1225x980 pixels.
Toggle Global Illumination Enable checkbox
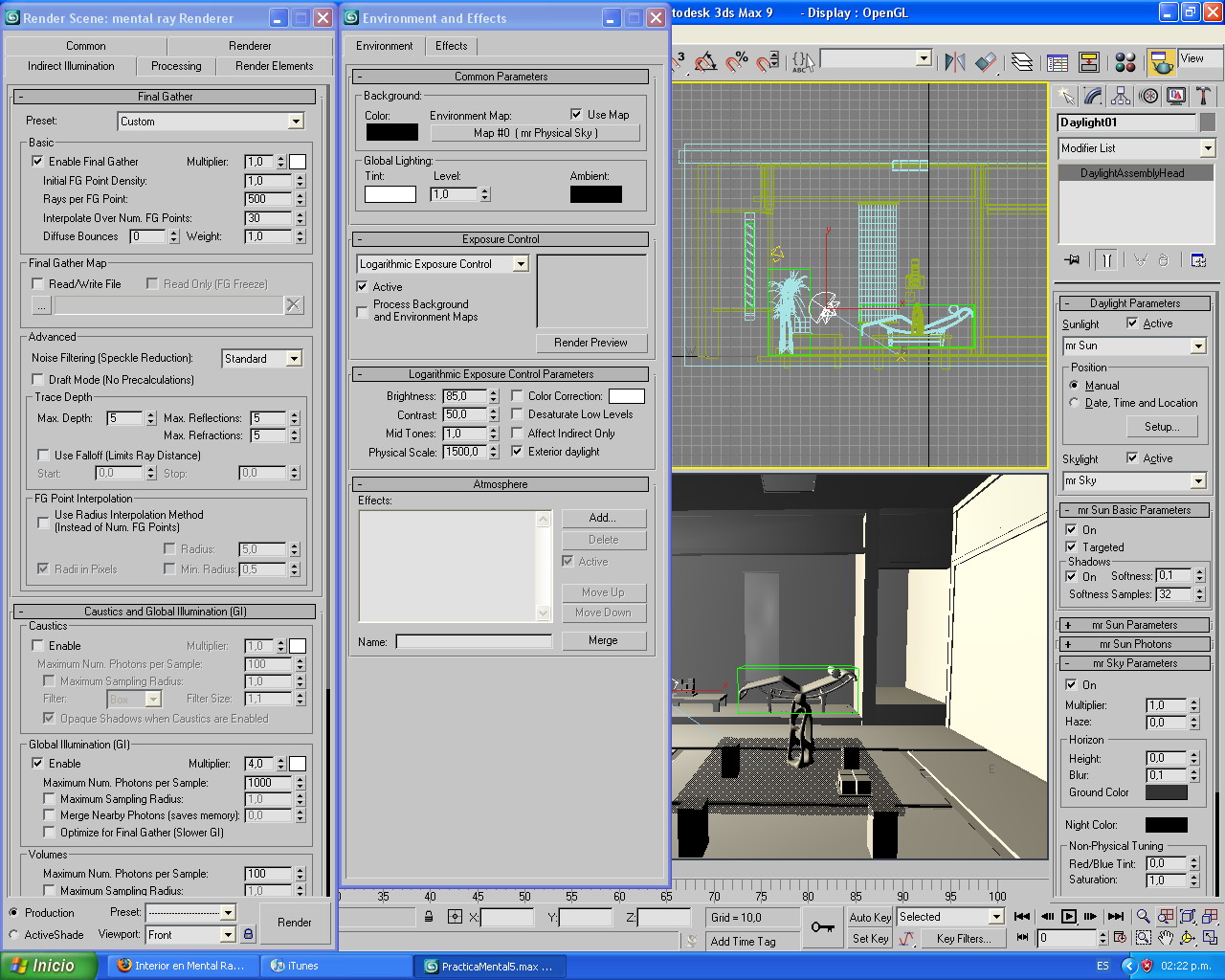(37, 764)
